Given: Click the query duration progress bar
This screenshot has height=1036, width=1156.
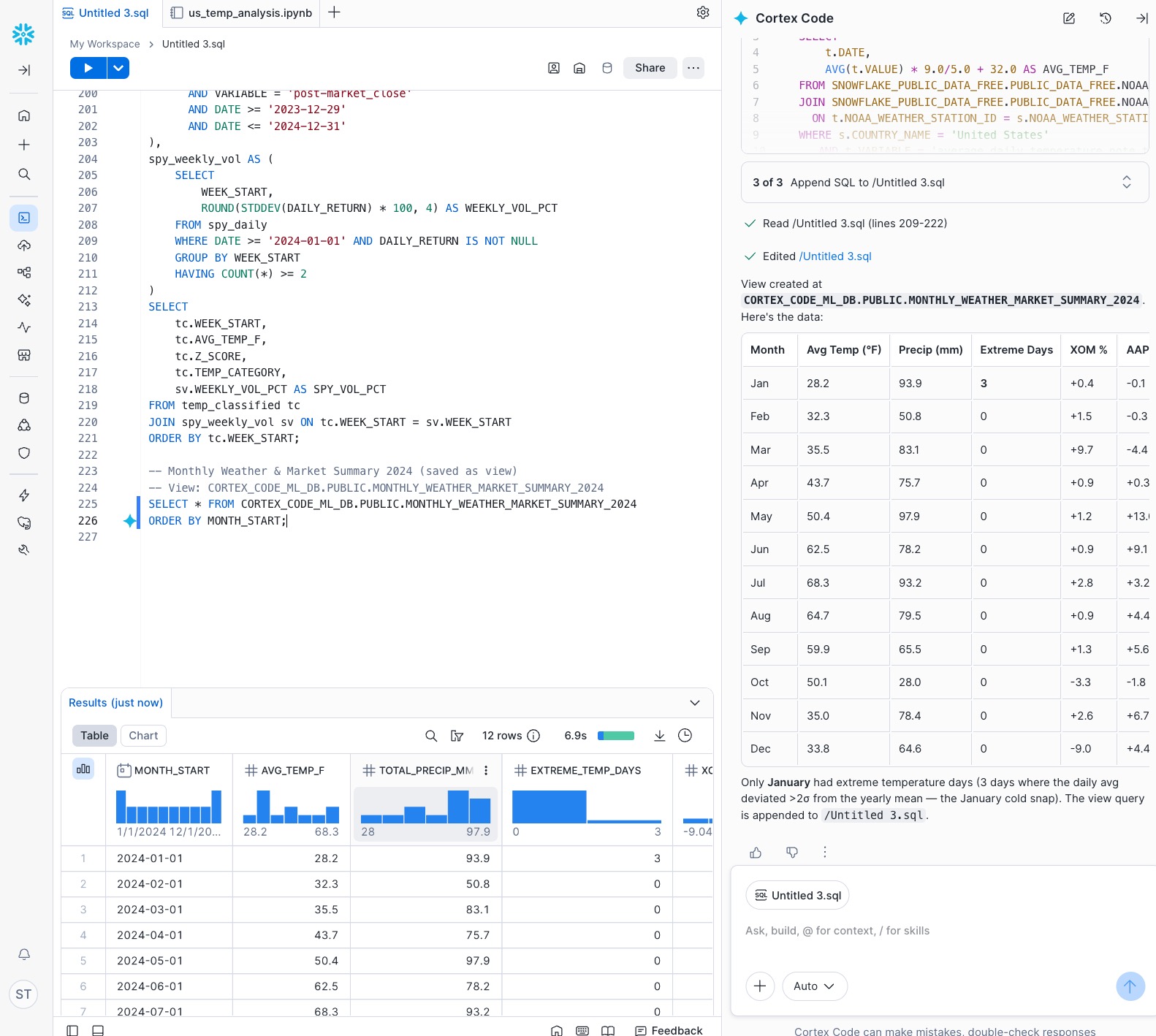Looking at the screenshot, I should point(616,736).
